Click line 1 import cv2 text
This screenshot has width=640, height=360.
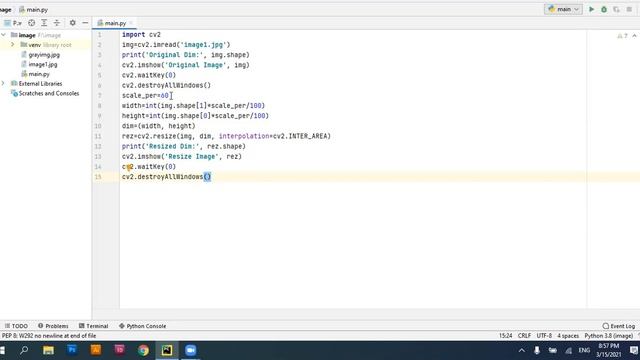pyautogui.click(x=141, y=35)
